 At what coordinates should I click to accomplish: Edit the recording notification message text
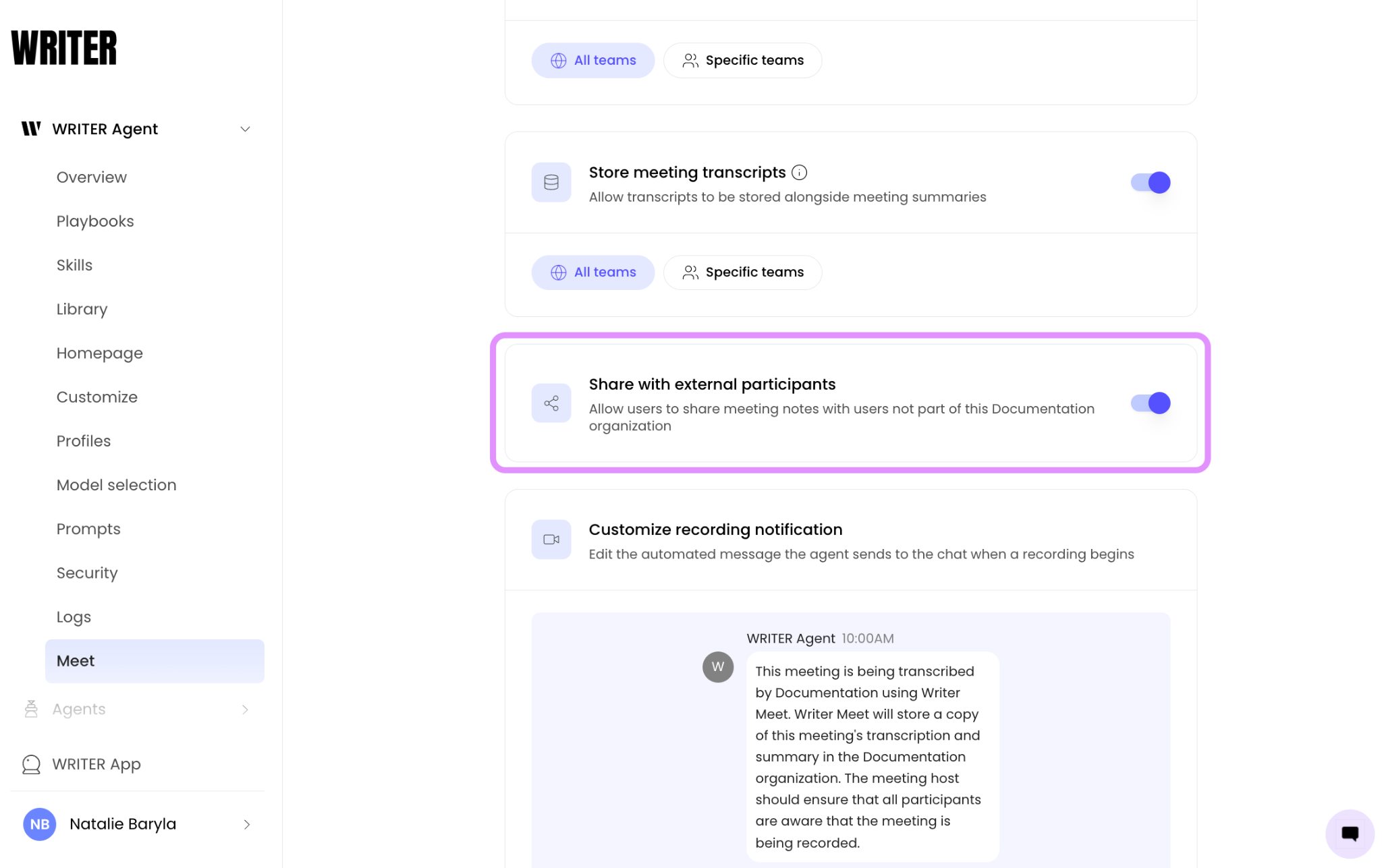[x=873, y=757]
